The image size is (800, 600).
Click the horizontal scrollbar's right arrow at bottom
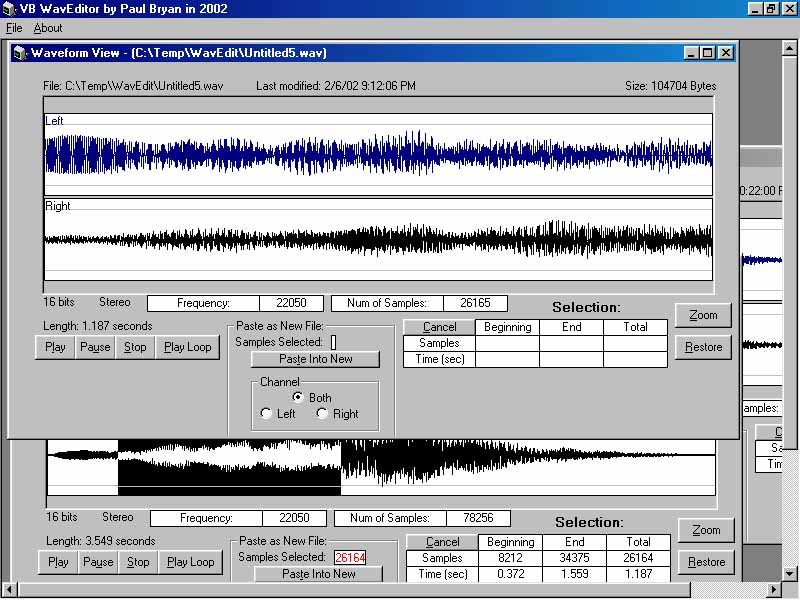tap(772, 590)
